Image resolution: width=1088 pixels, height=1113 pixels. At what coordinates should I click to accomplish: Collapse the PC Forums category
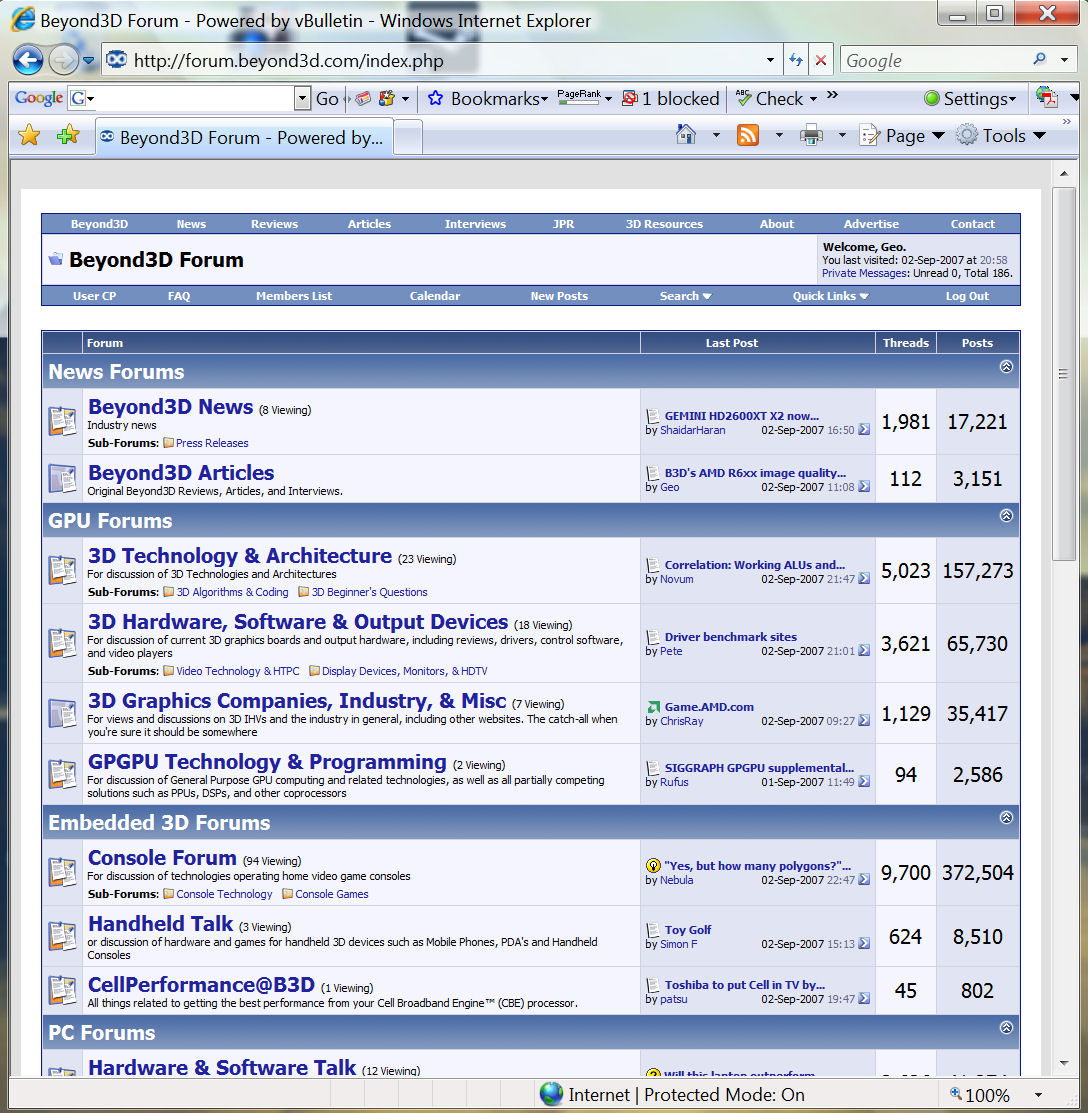tap(1006, 1027)
